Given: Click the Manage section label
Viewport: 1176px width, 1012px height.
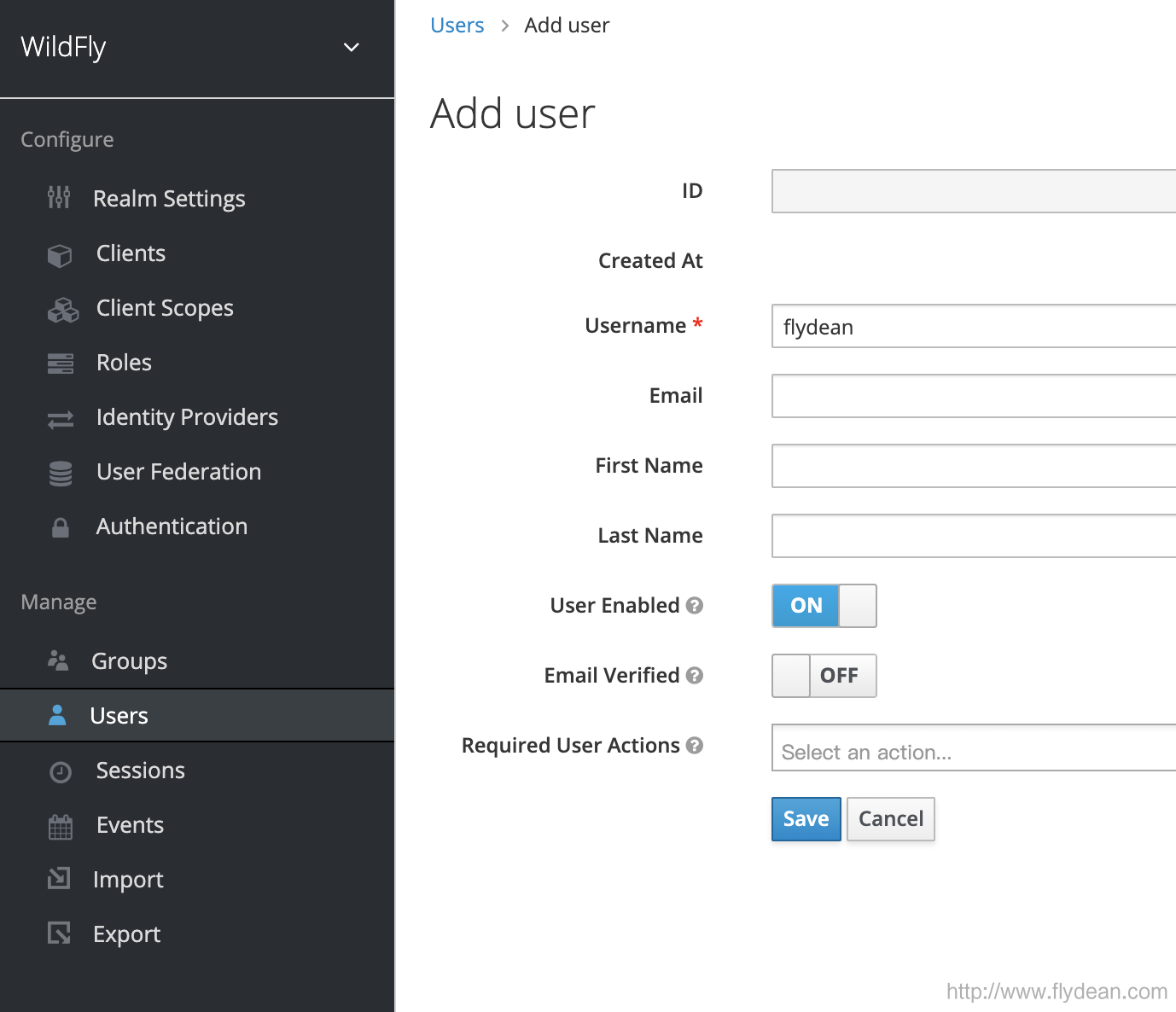Looking at the screenshot, I should tap(58, 602).
